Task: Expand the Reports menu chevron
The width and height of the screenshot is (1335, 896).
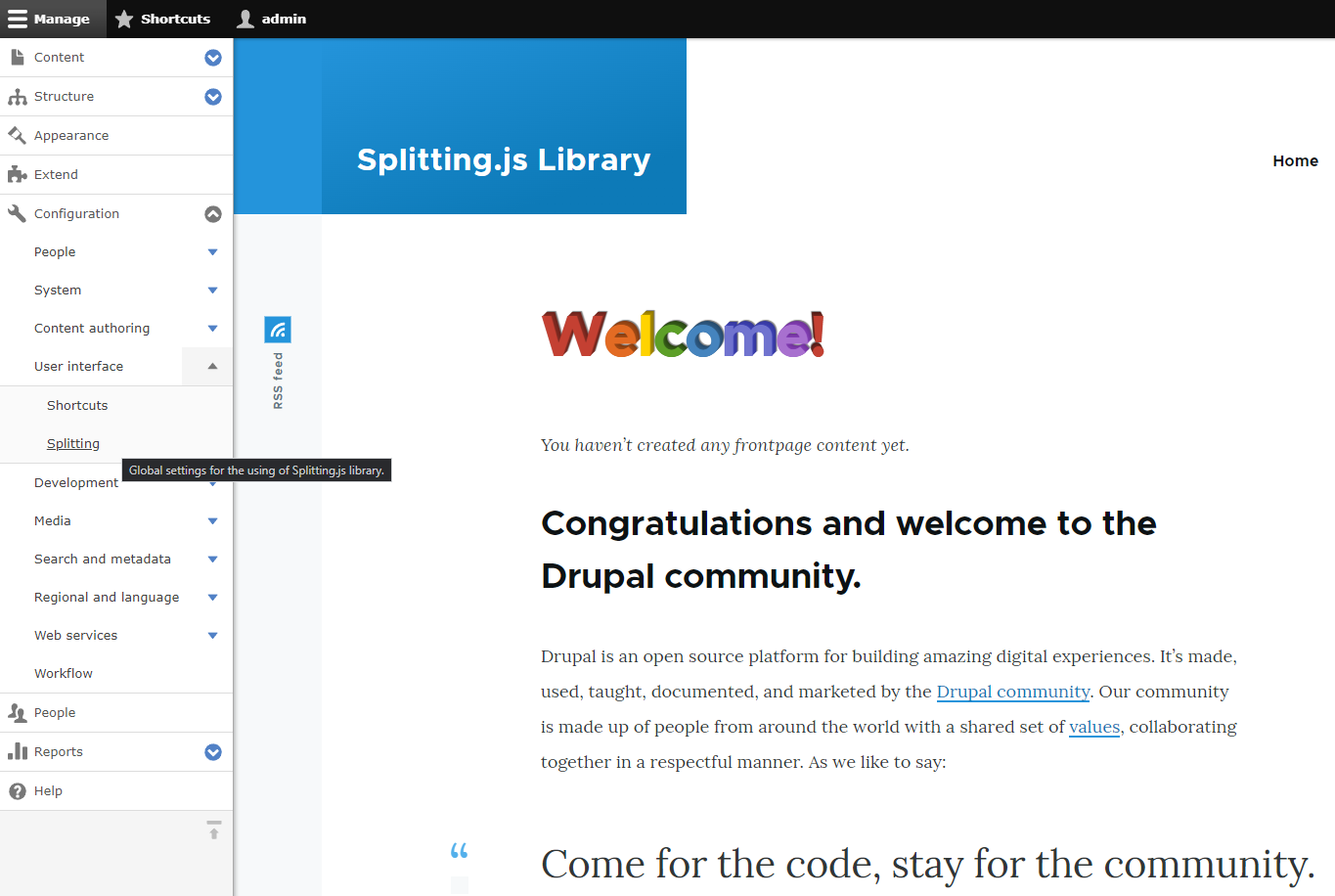Action: 212,752
